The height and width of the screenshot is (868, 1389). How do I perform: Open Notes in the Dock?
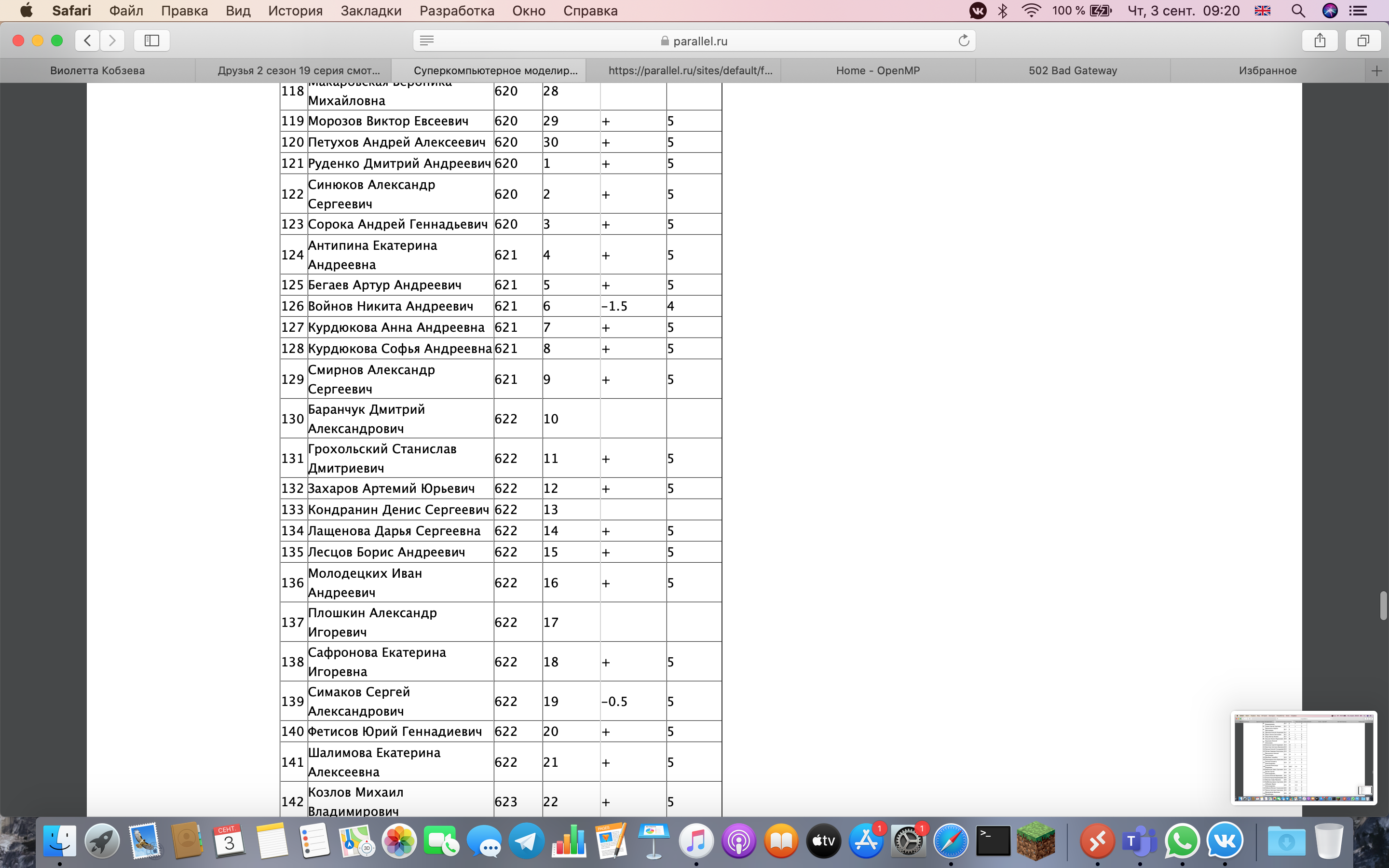pyautogui.click(x=272, y=841)
